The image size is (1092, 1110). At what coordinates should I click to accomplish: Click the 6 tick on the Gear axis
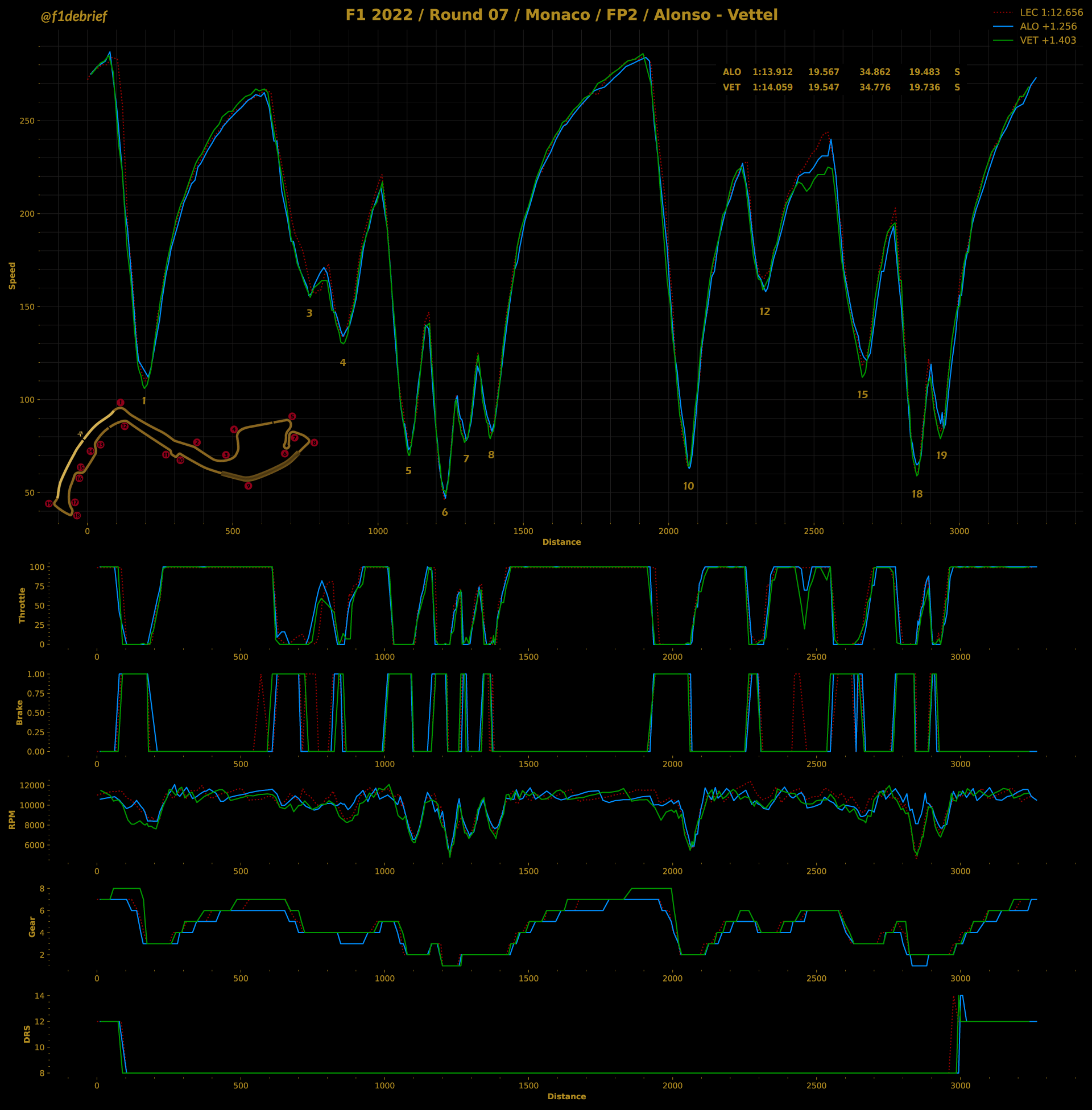pyautogui.click(x=42, y=910)
